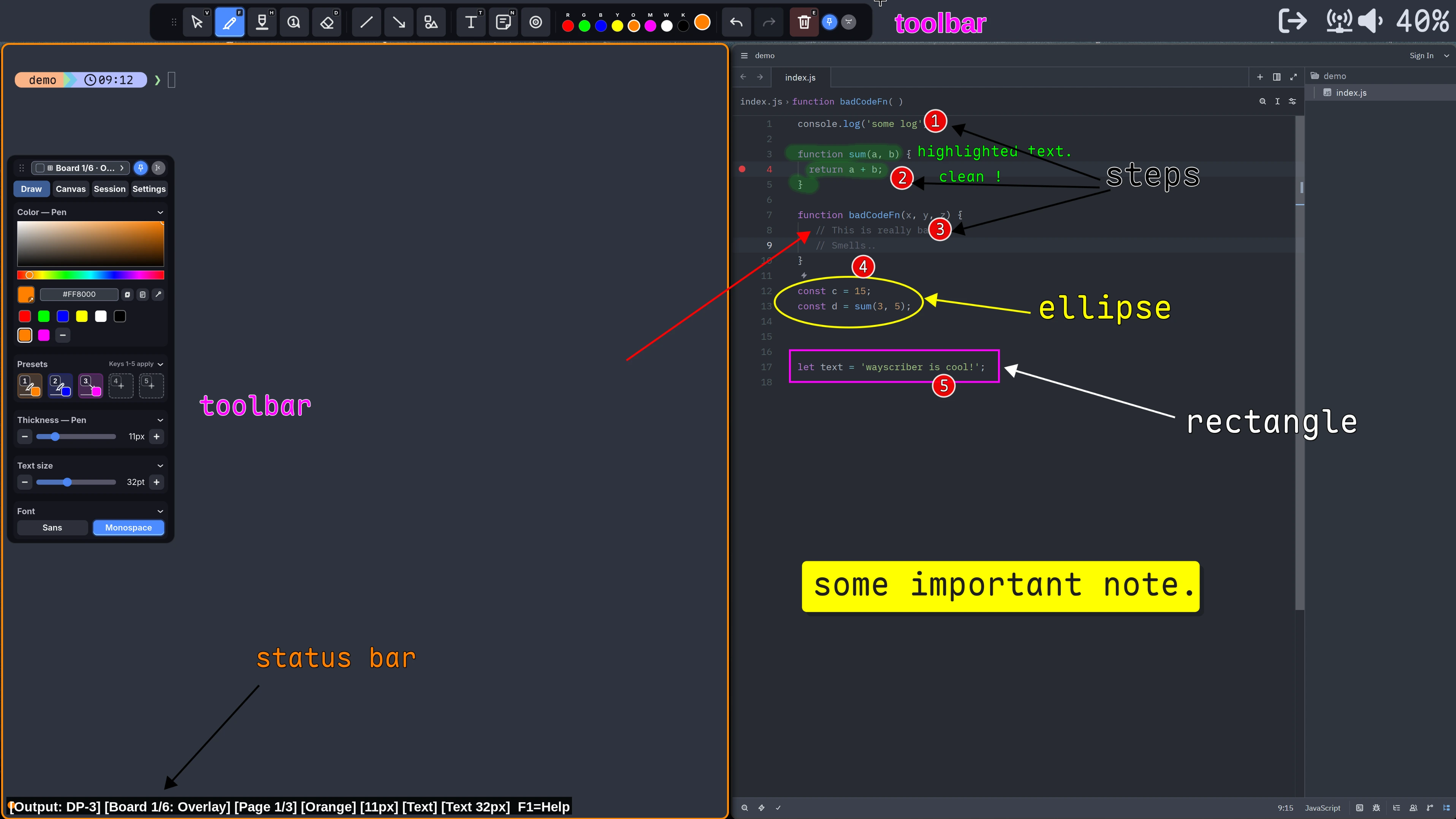The height and width of the screenshot is (819, 1456).
Task: Select the blue swatch in side panel
Action: pyautogui.click(x=63, y=317)
